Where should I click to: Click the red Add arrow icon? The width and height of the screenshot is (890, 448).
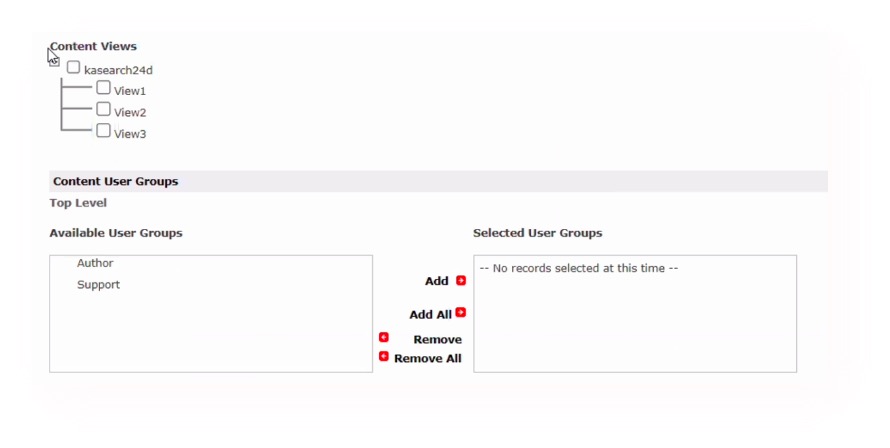point(461,280)
